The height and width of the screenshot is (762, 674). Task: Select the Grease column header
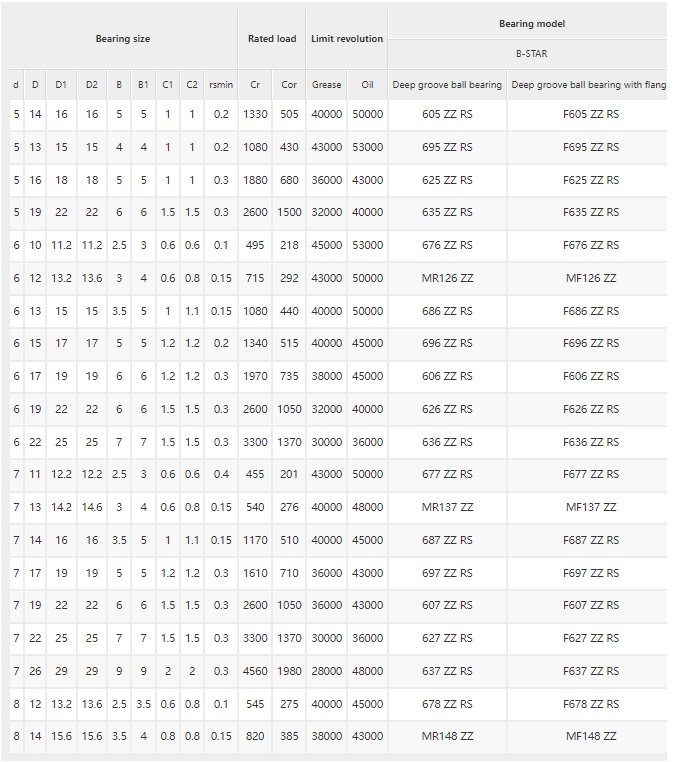[x=327, y=85]
